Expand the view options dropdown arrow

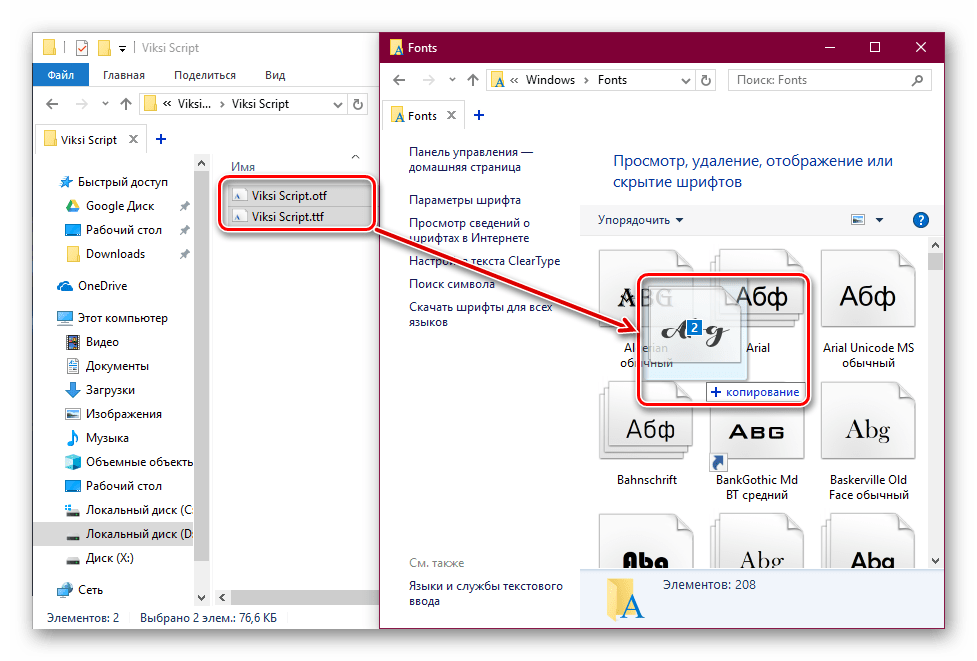880,220
